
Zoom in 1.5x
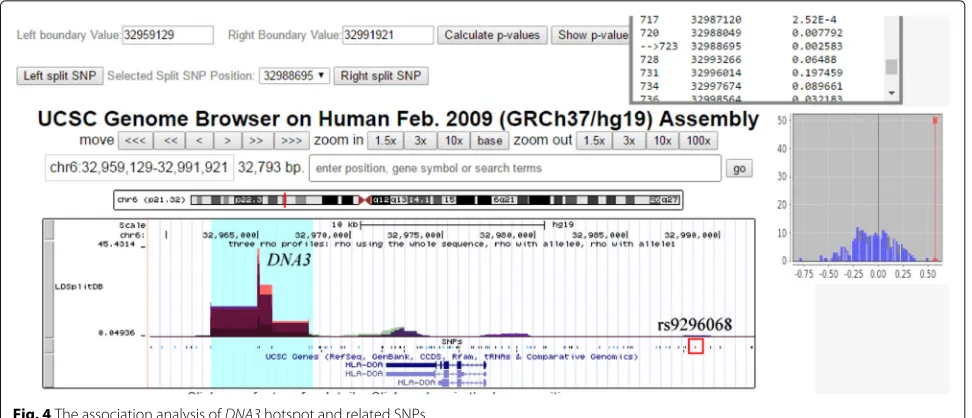point(386,141)
